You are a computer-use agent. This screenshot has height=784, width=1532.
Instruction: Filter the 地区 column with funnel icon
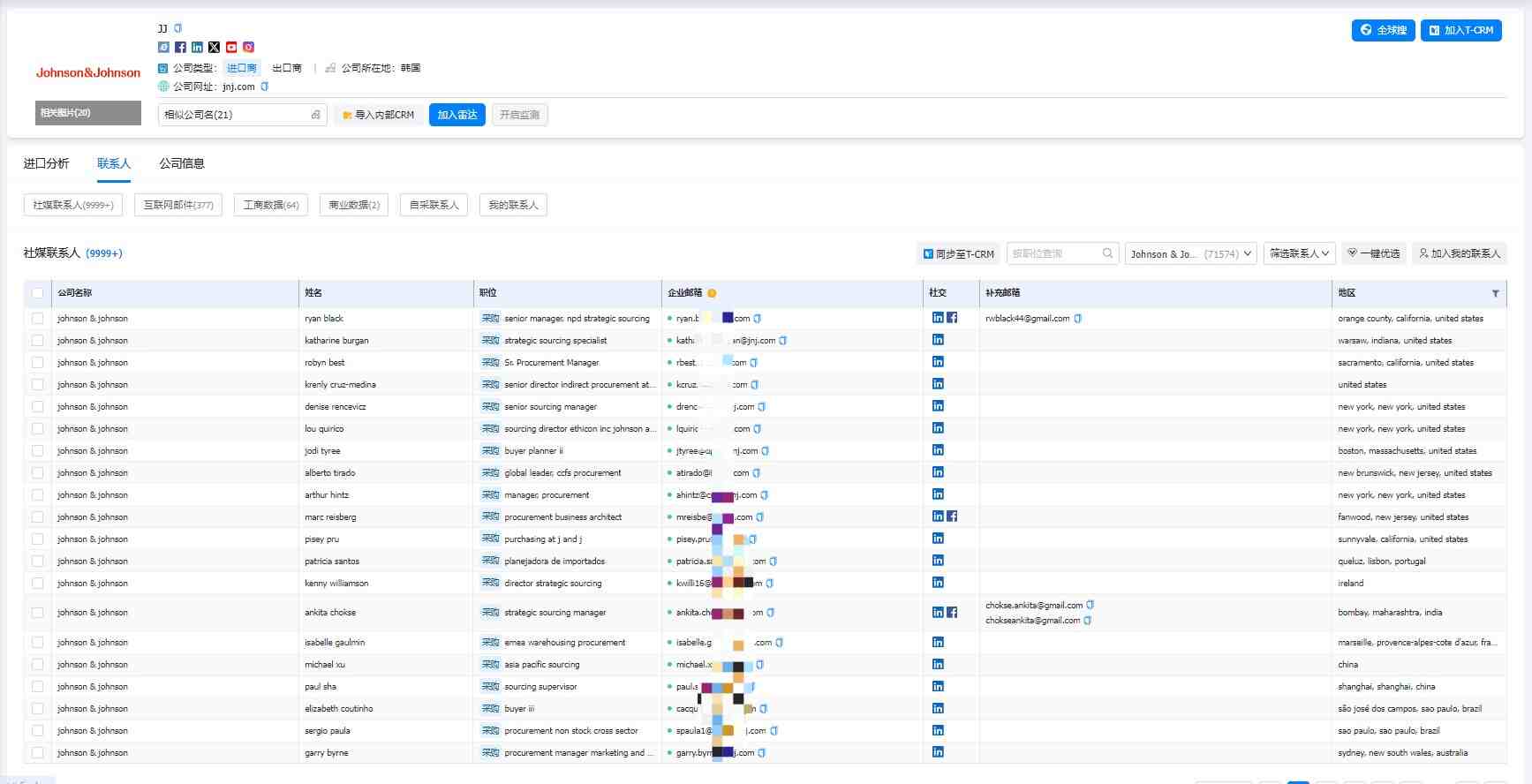(1495, 293)
